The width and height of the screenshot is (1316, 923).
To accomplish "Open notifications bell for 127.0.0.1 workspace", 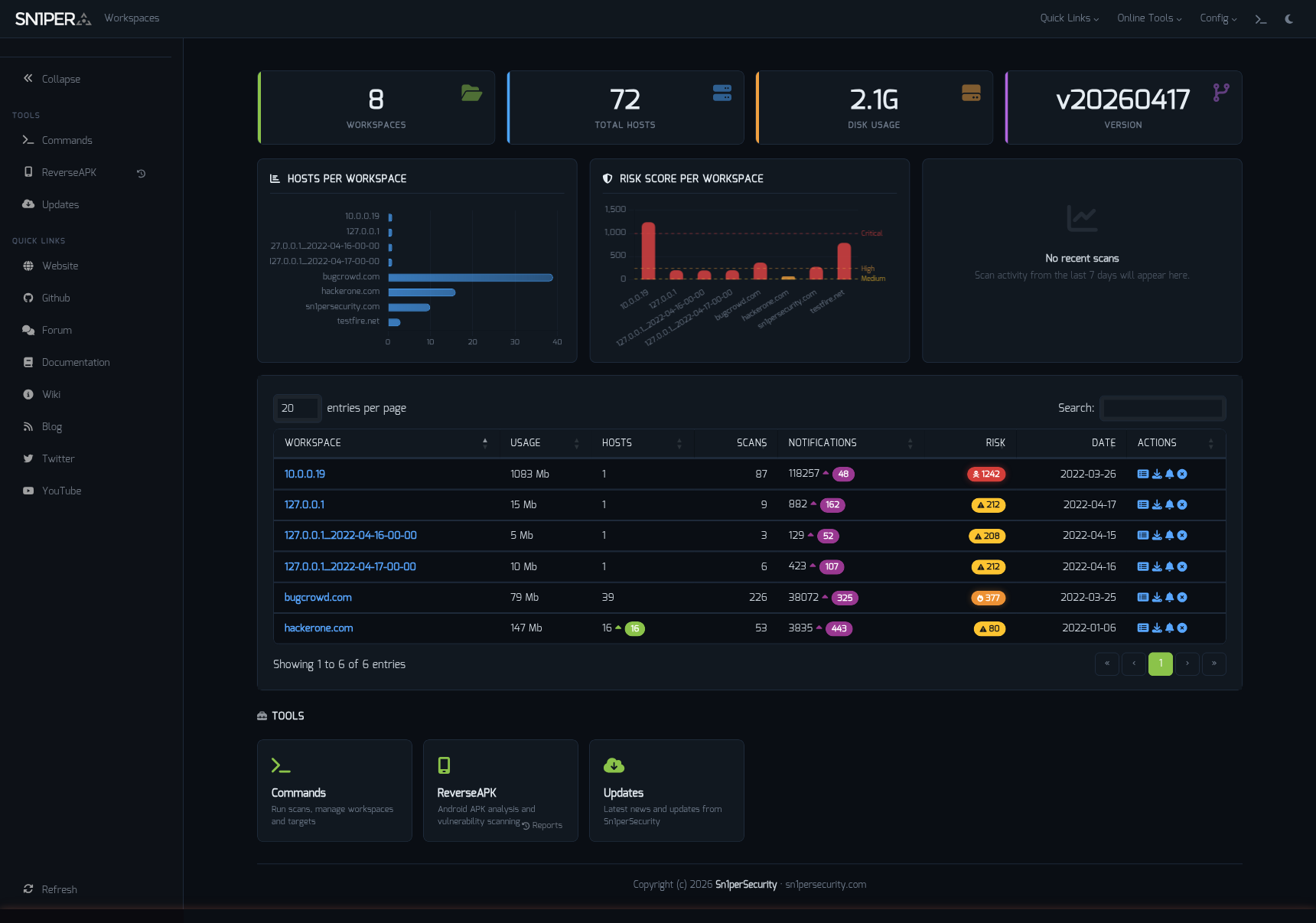I will click(1169, 505).
